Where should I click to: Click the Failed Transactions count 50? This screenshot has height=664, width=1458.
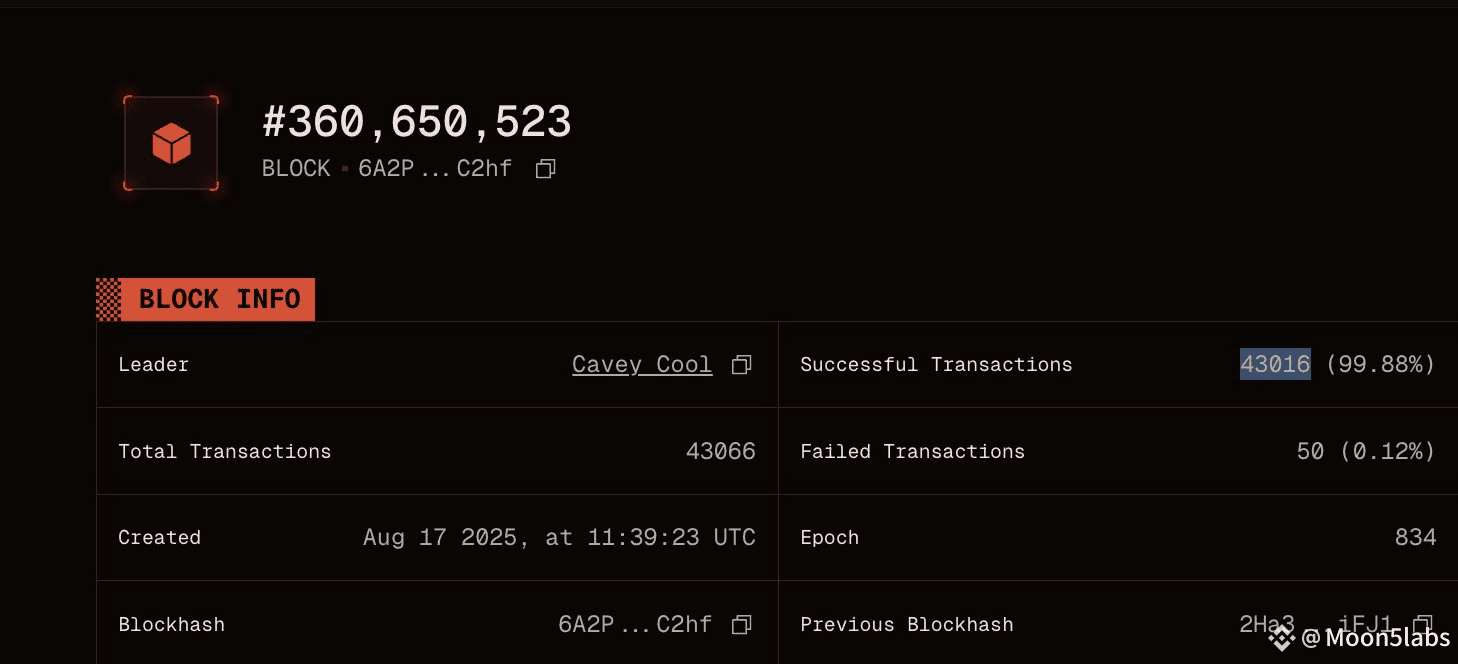click(x=1310, y=452)
